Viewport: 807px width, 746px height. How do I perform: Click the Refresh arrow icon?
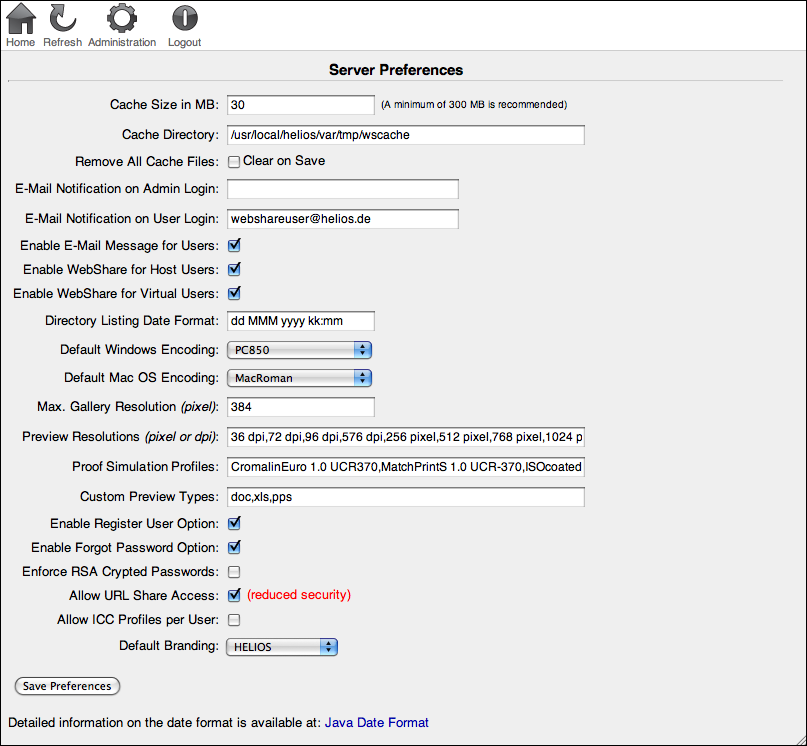point(62,19)
